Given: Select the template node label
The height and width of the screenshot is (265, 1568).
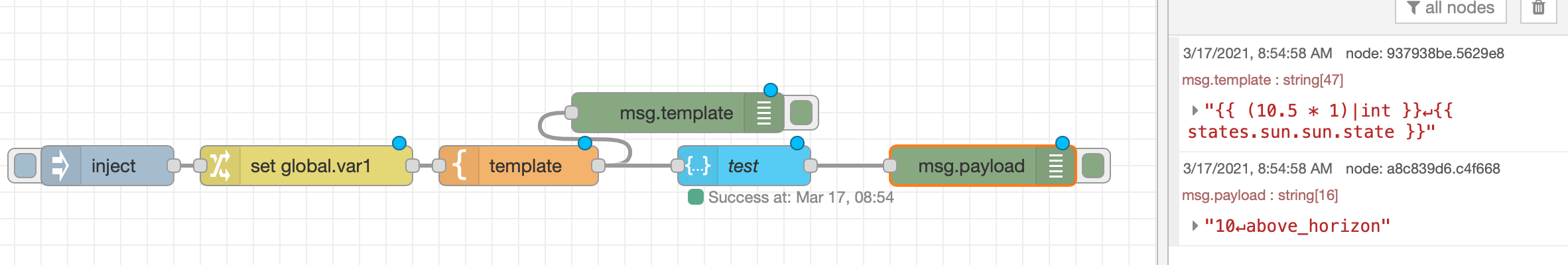Looking at the screenshot, I should coord(525,166).
